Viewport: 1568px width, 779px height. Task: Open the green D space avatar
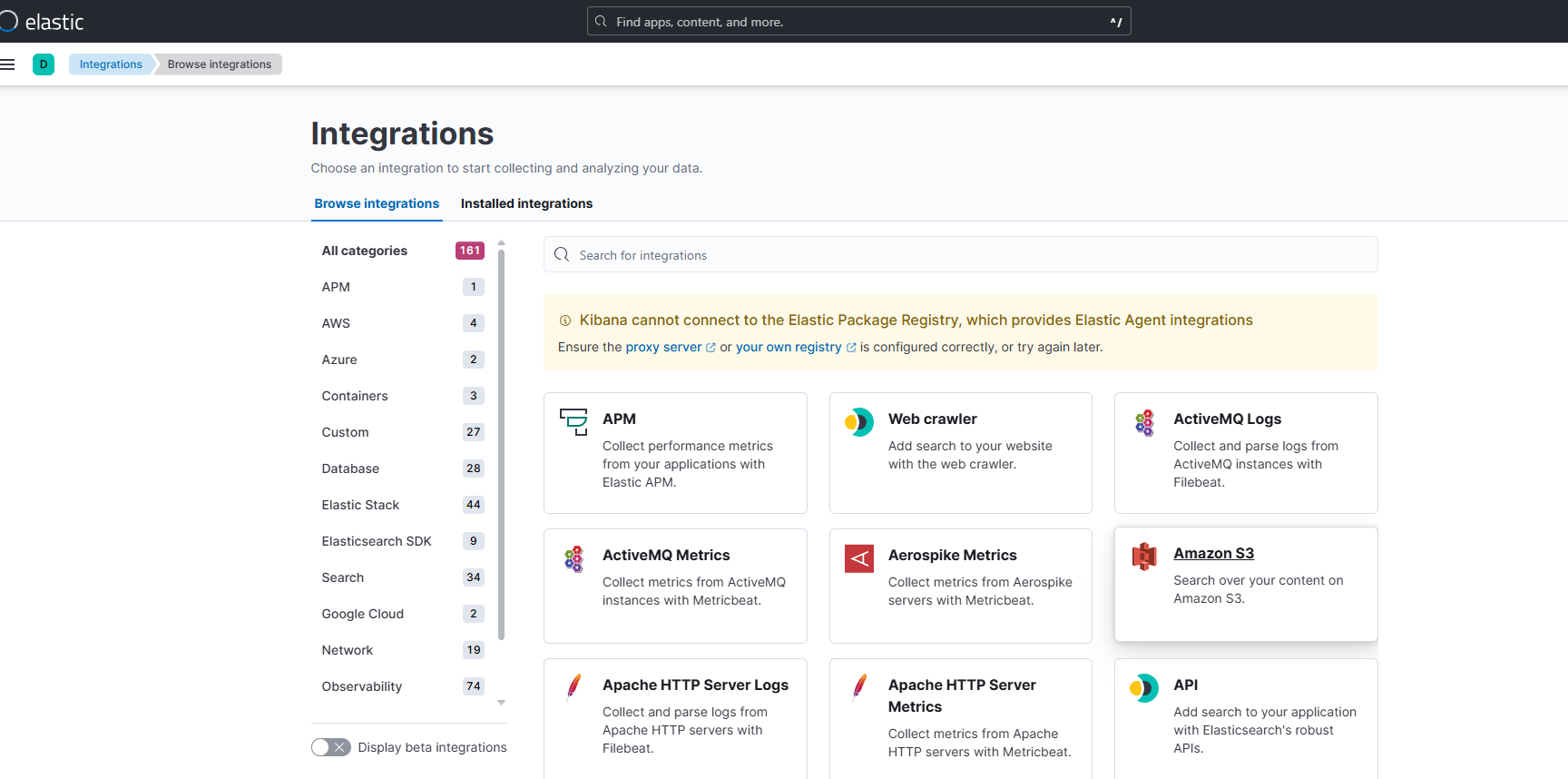44,64
